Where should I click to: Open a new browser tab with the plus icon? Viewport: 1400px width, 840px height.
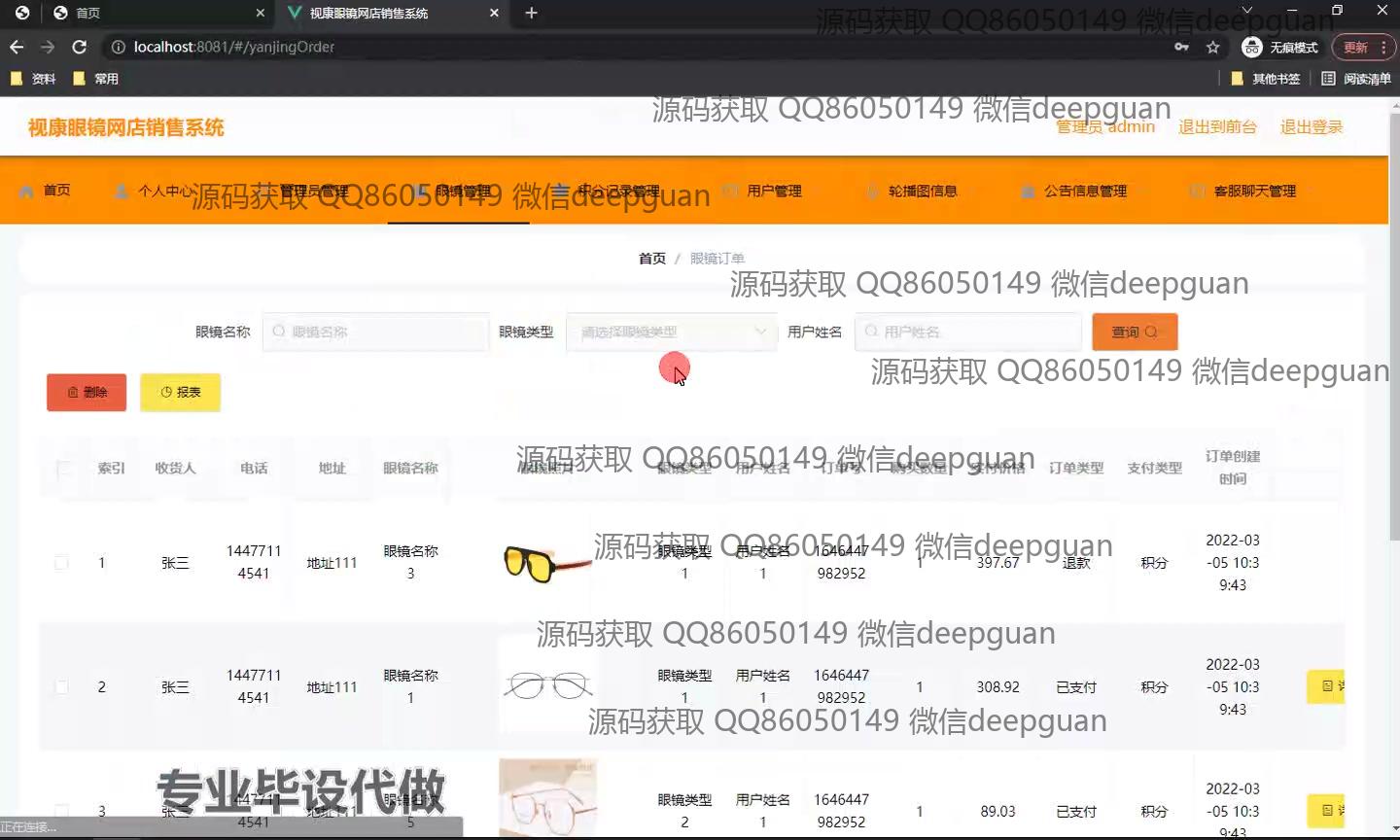point(531,13)
